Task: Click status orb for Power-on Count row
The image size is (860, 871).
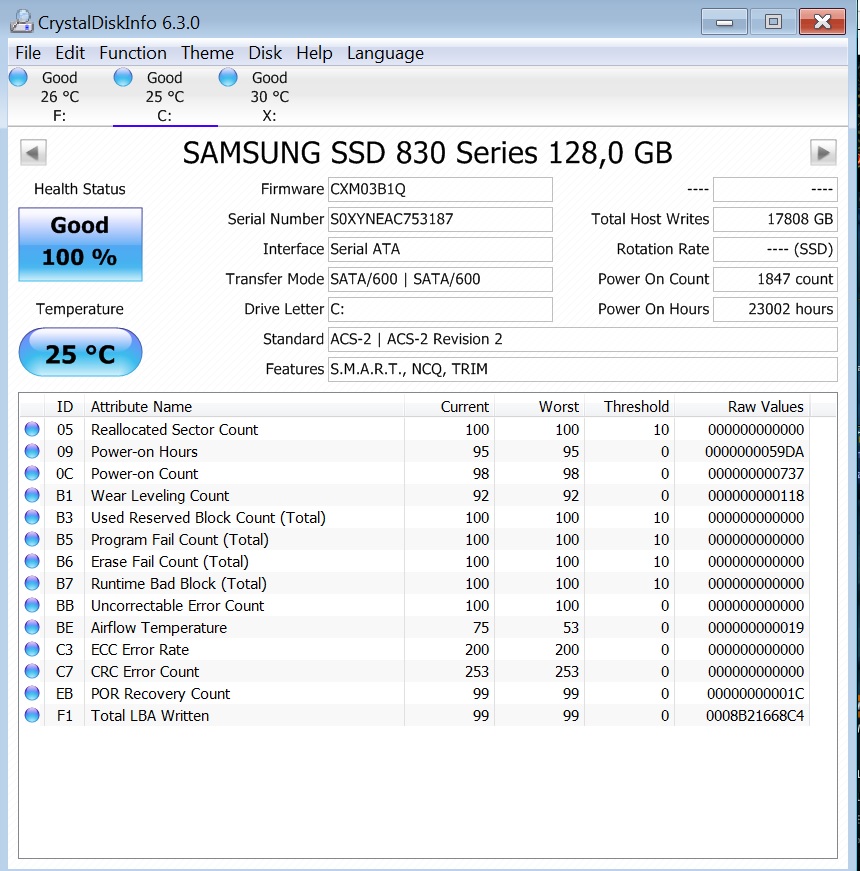Action: (32, 473)
